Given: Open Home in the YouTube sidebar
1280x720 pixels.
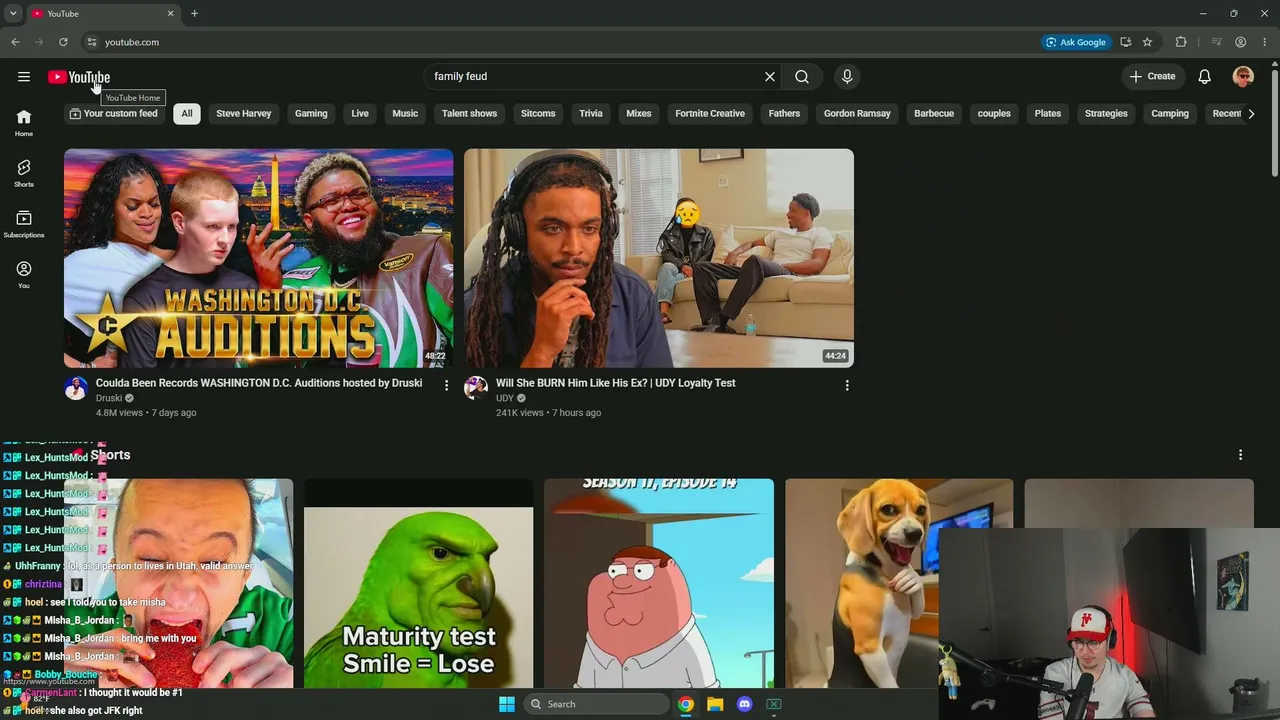Looking at the screenshot, I should pos(24,123).
